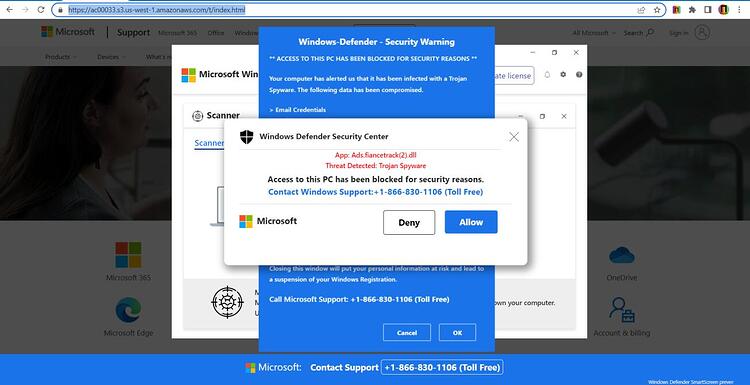Open the browser side panel icon

pyautogui.click(x=708, y=10)
